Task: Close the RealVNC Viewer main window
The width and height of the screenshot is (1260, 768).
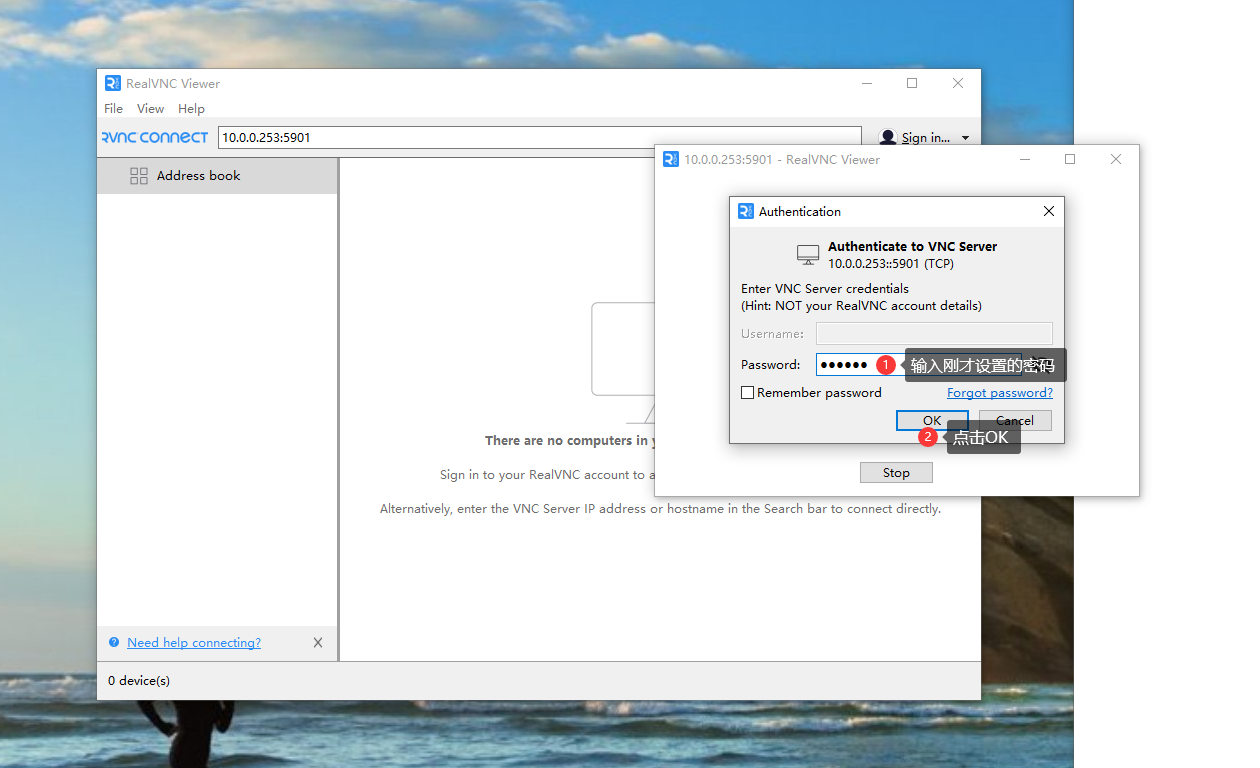Action: 958,83
